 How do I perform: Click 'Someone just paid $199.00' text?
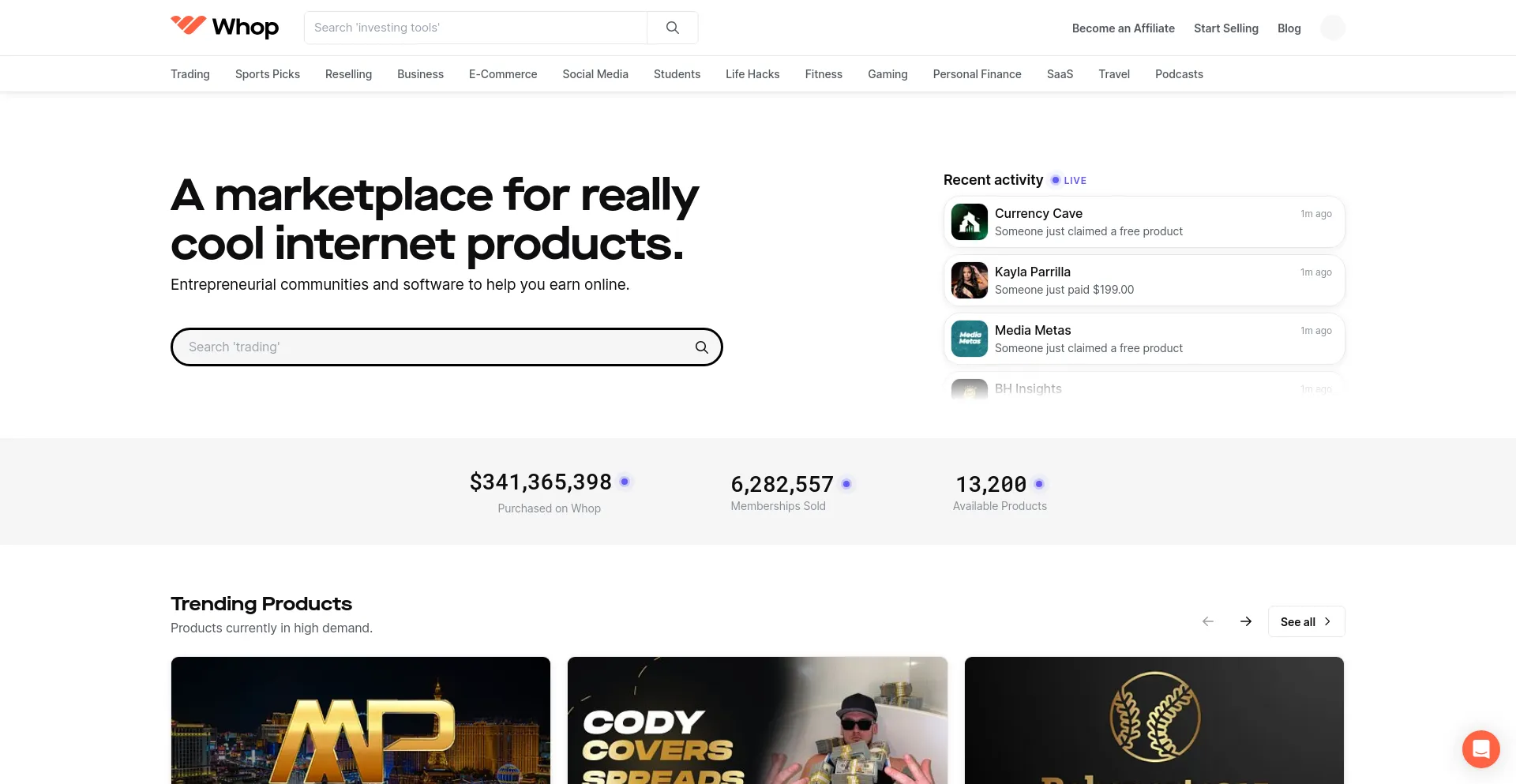coord(1064,290)
